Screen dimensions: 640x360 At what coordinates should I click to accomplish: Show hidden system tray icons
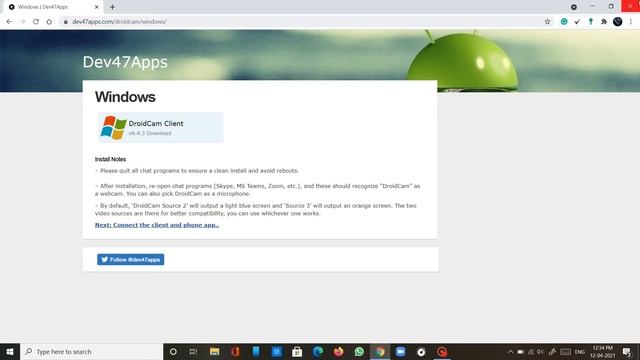coord(510,351)
